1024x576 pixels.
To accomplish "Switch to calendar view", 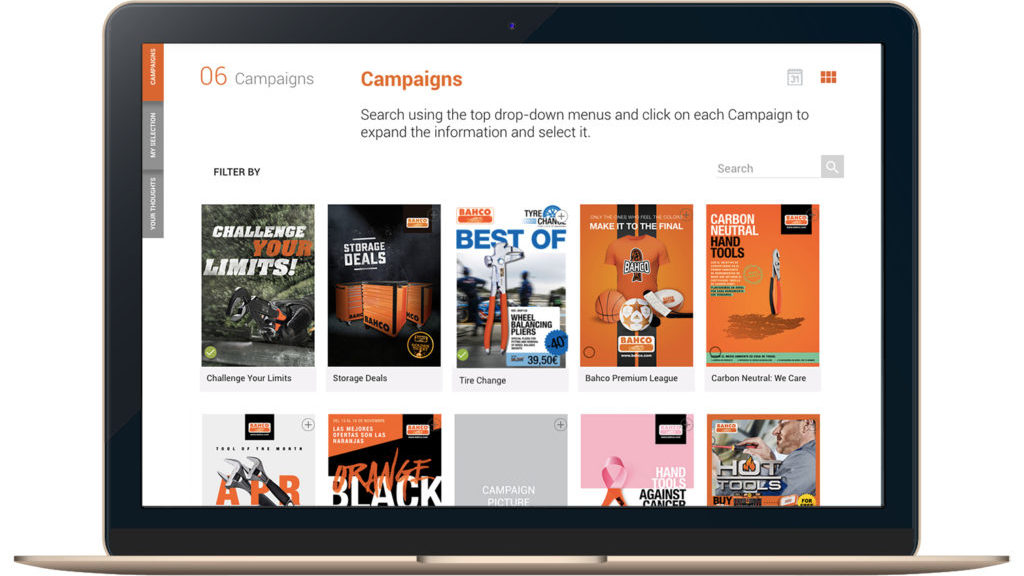I will [795, 78].
